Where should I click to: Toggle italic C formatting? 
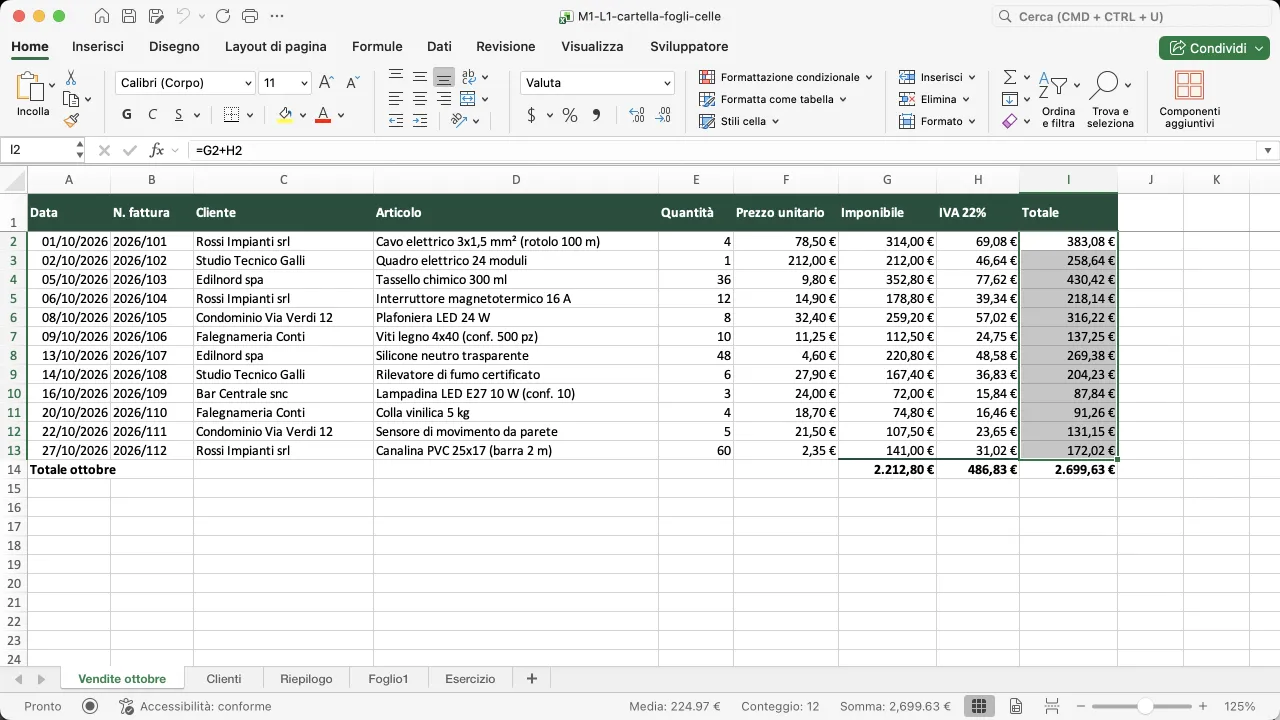click(x=153, y=115)
